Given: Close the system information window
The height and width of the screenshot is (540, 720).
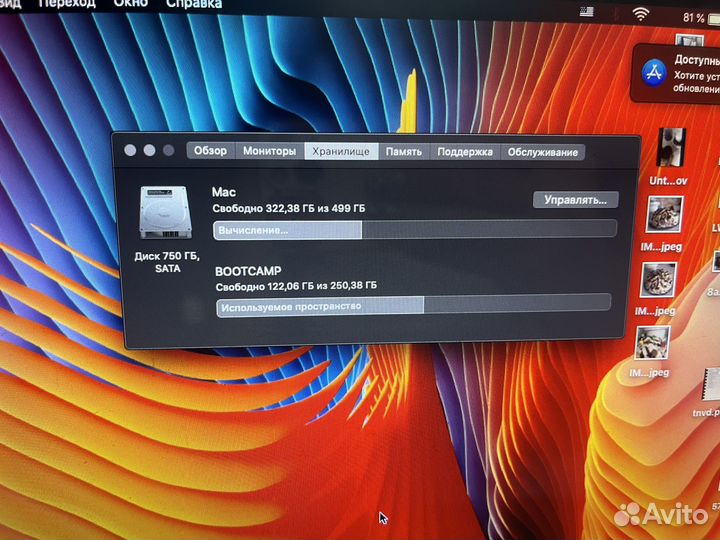Looking at the screenshot, I should click(x=130, y=150).
